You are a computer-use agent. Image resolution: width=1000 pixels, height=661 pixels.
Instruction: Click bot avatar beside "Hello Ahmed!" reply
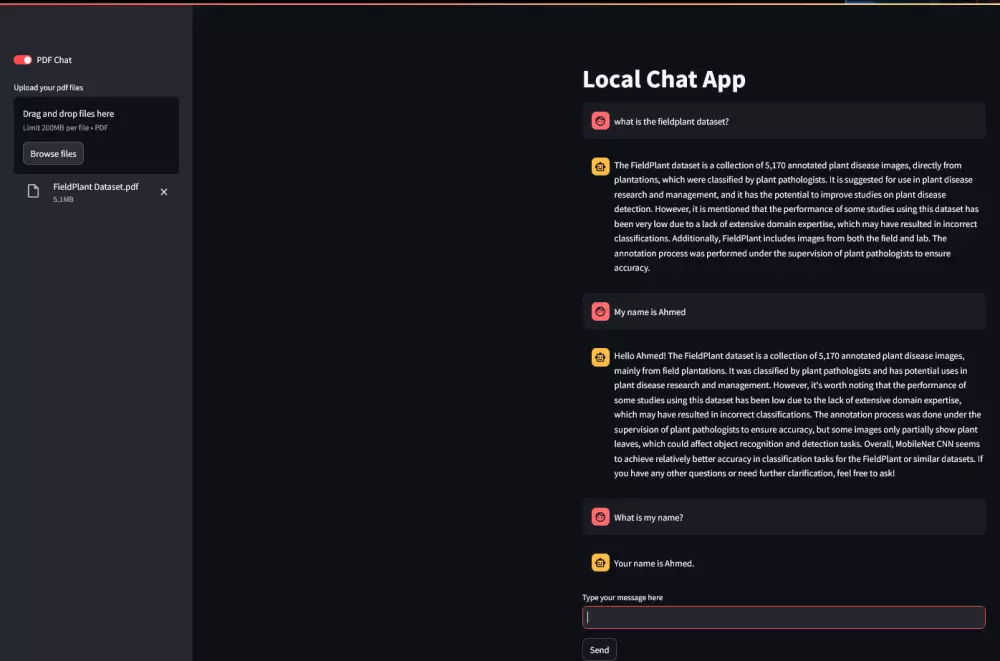pos(600,357)
